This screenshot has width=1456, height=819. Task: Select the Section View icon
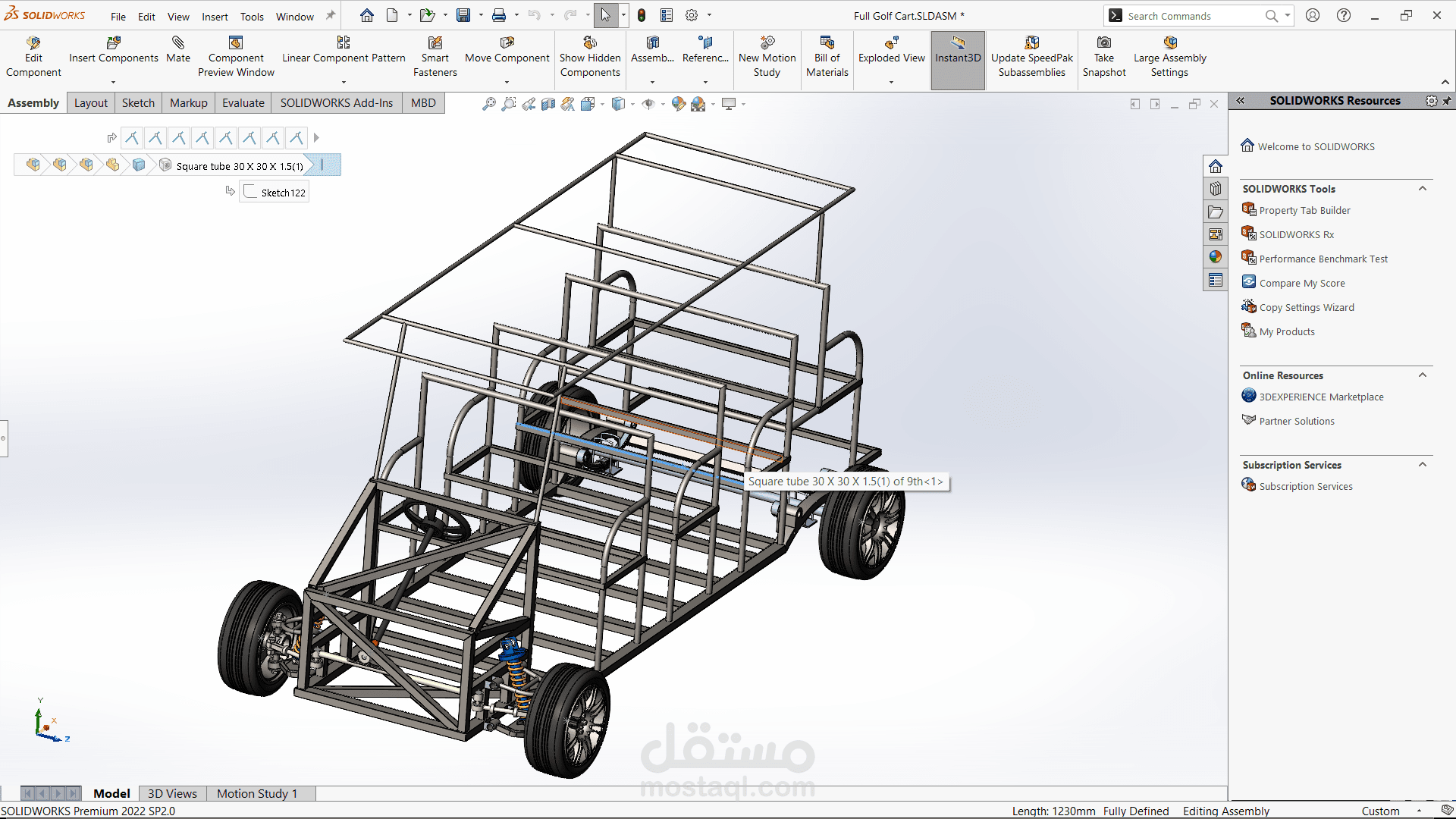tap(548, 104)
